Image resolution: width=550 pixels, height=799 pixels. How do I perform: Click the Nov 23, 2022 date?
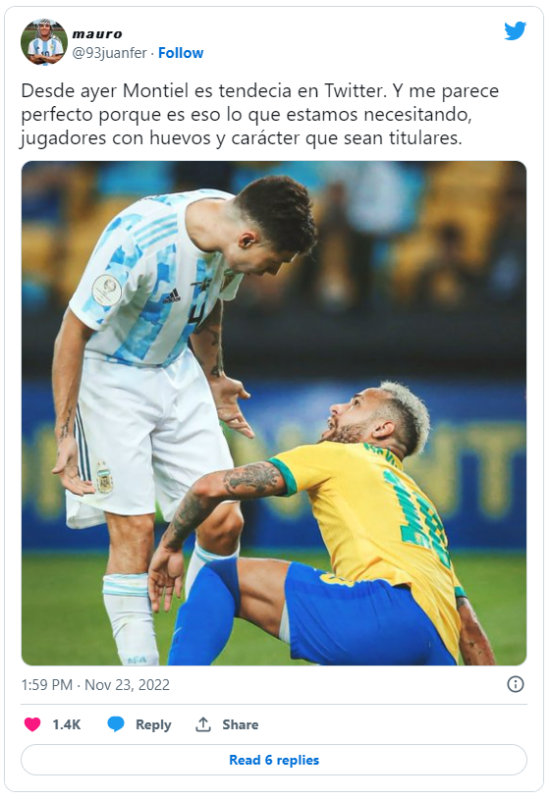tap(127, 684)
